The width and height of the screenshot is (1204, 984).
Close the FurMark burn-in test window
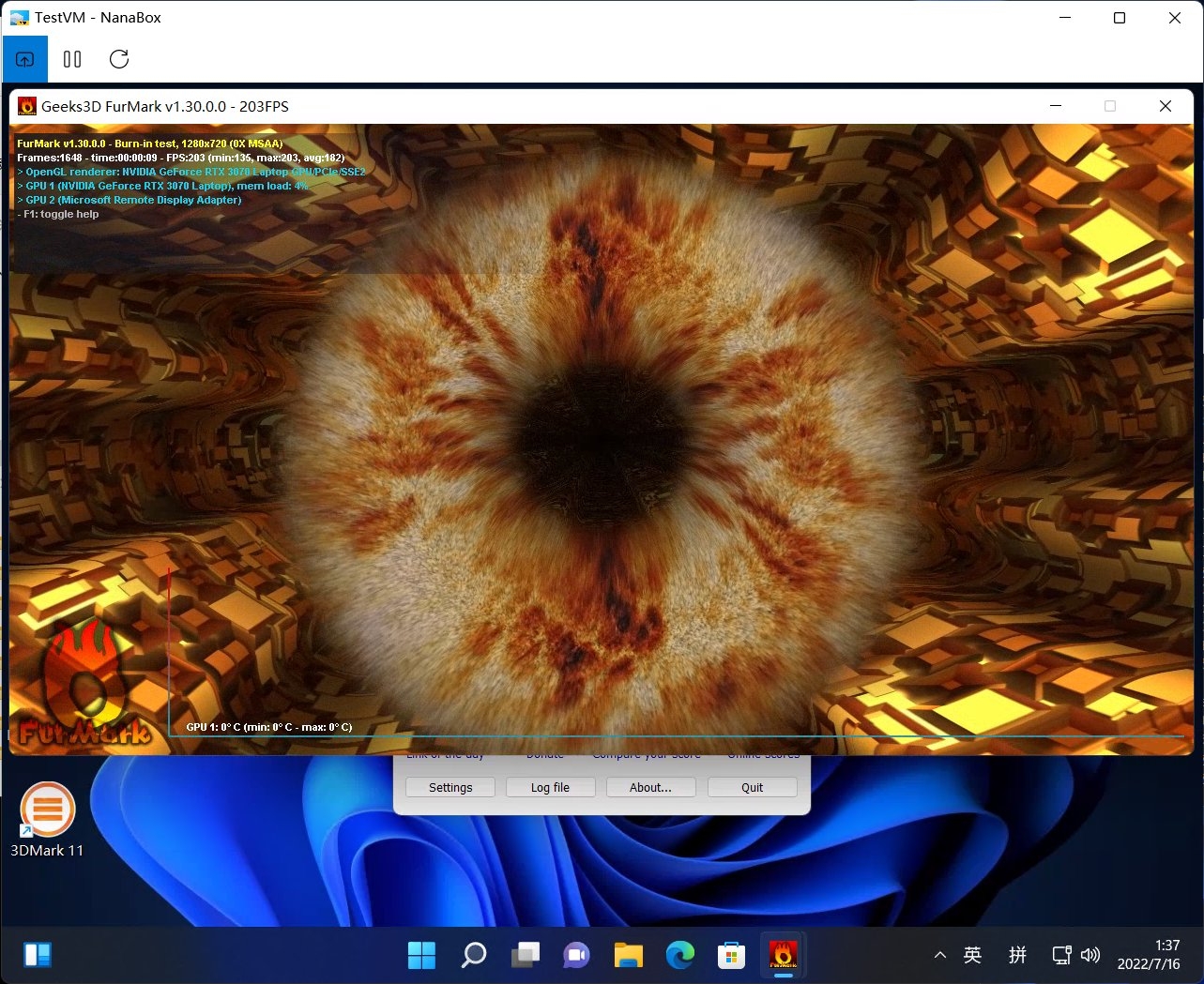1166,106
